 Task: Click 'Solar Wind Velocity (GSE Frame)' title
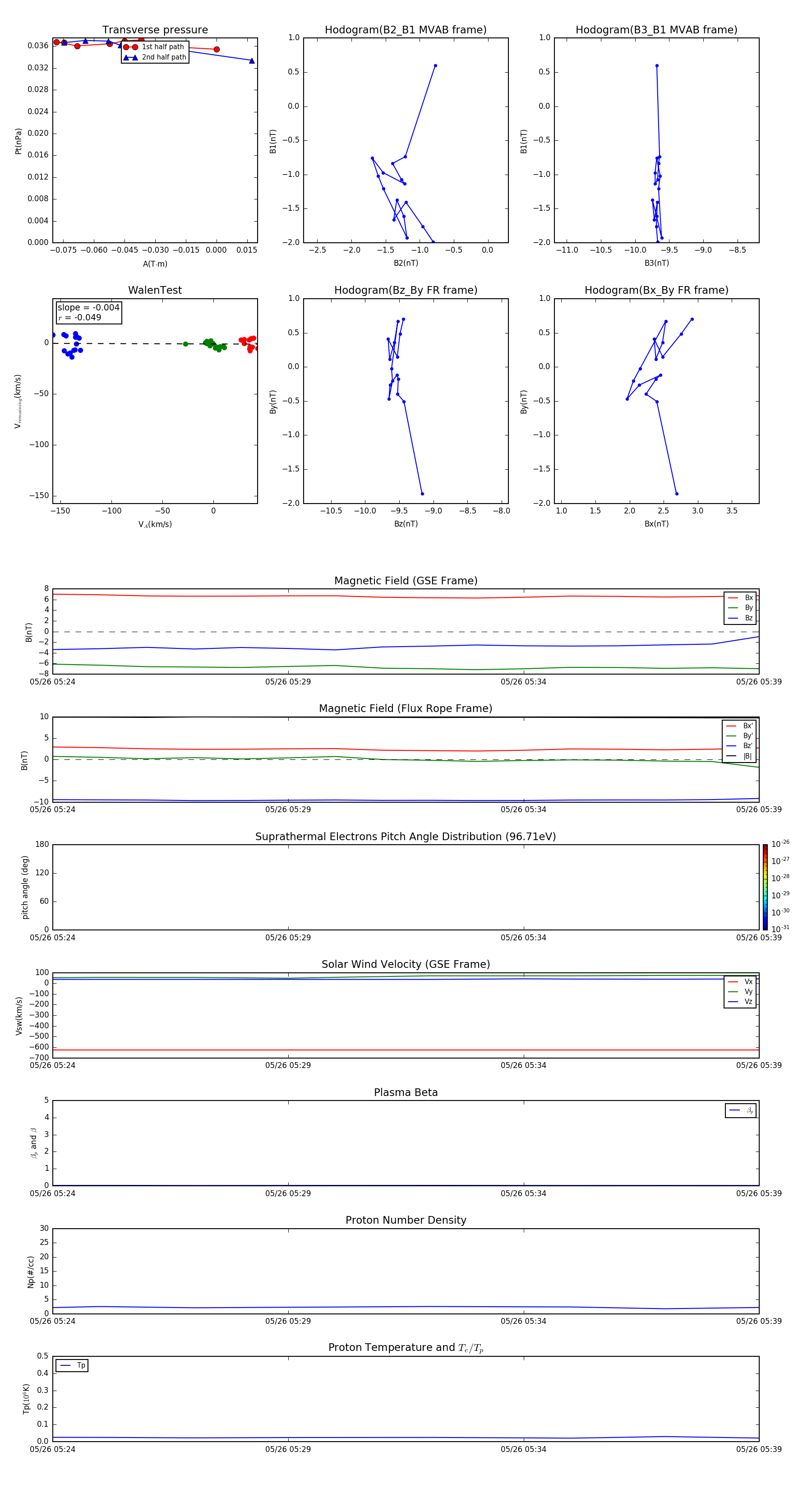coord(406,964)
